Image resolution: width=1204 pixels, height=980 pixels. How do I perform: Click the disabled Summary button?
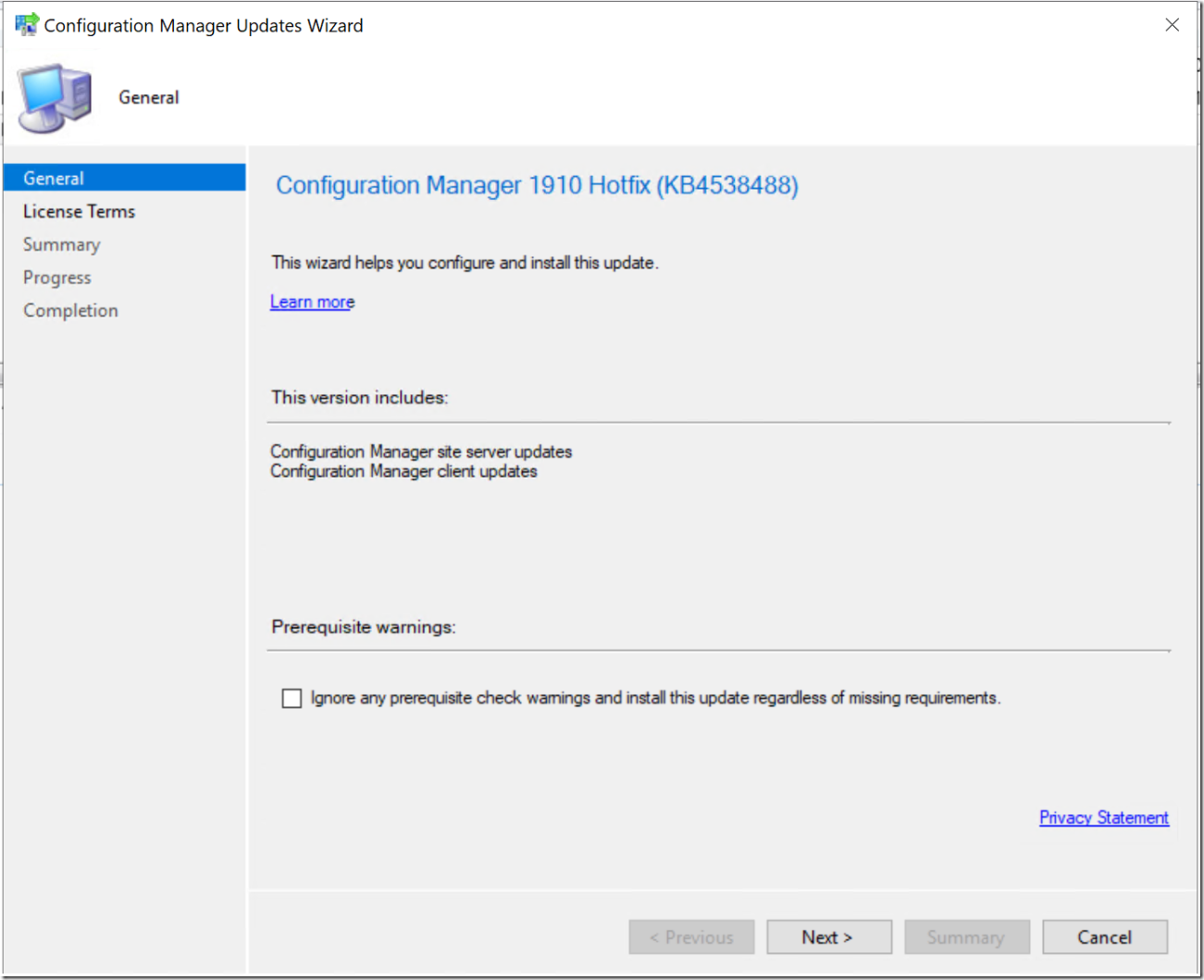pyautogui.click(x=966, y=937)
